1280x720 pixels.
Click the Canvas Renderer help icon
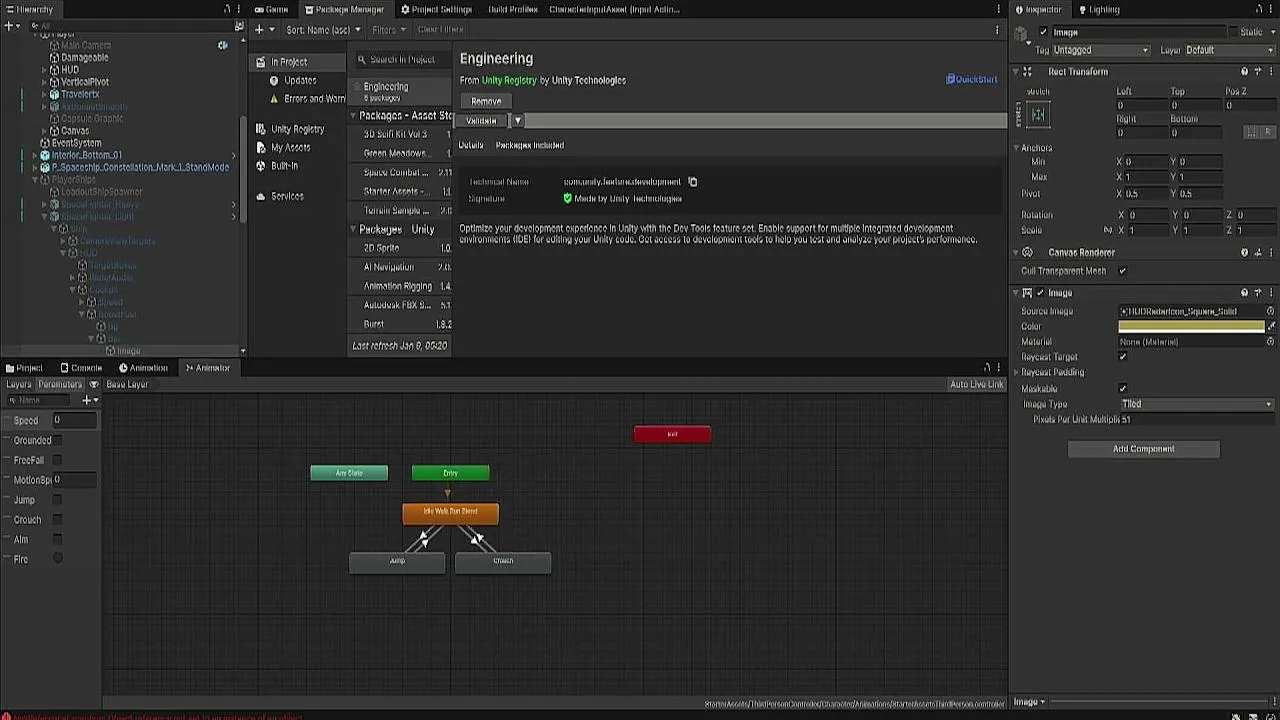pos(1244,253)
